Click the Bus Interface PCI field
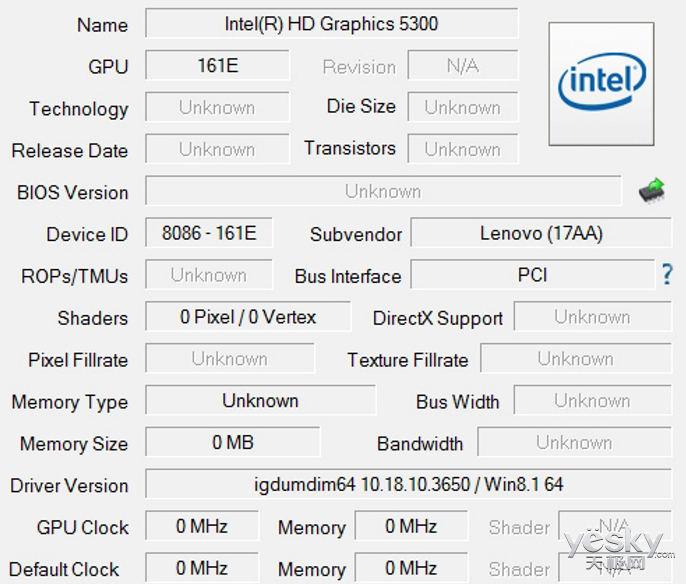 coord(532,275)
